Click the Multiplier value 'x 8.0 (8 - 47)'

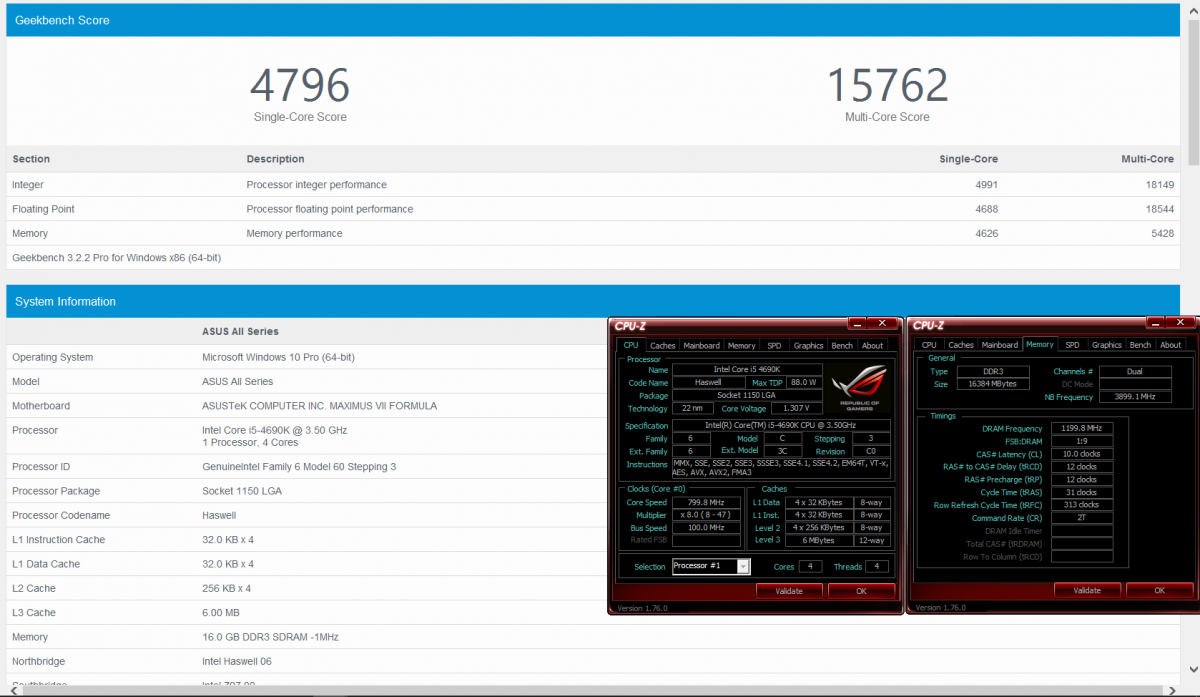706,515
